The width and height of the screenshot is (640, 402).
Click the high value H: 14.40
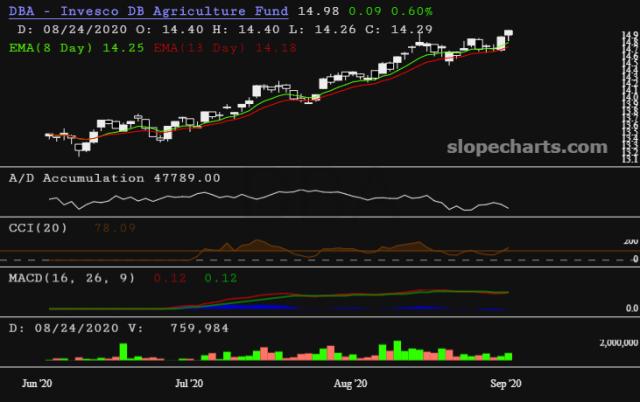click(246, 29)
